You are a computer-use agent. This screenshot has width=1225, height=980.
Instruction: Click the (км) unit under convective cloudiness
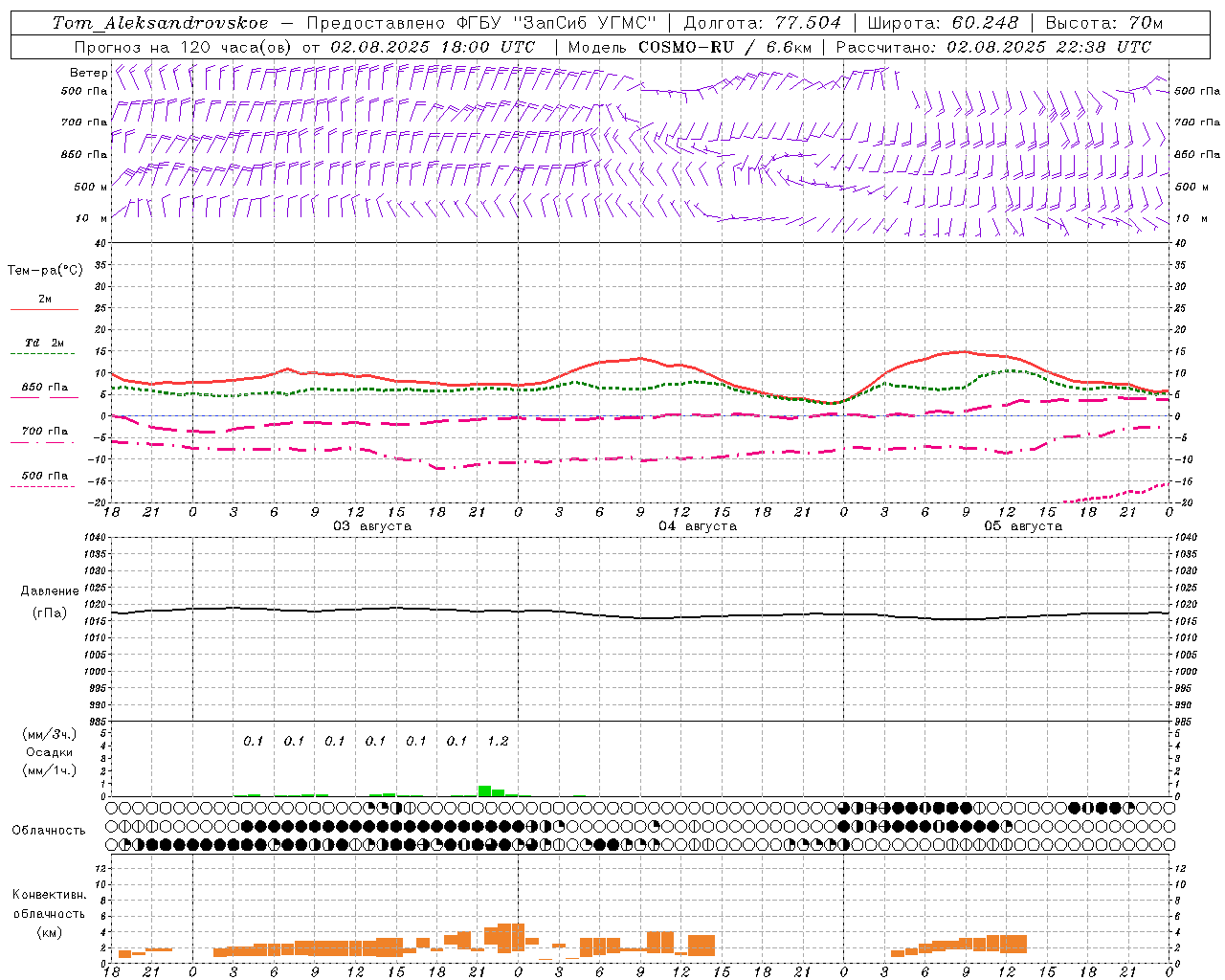coord(50,932)
